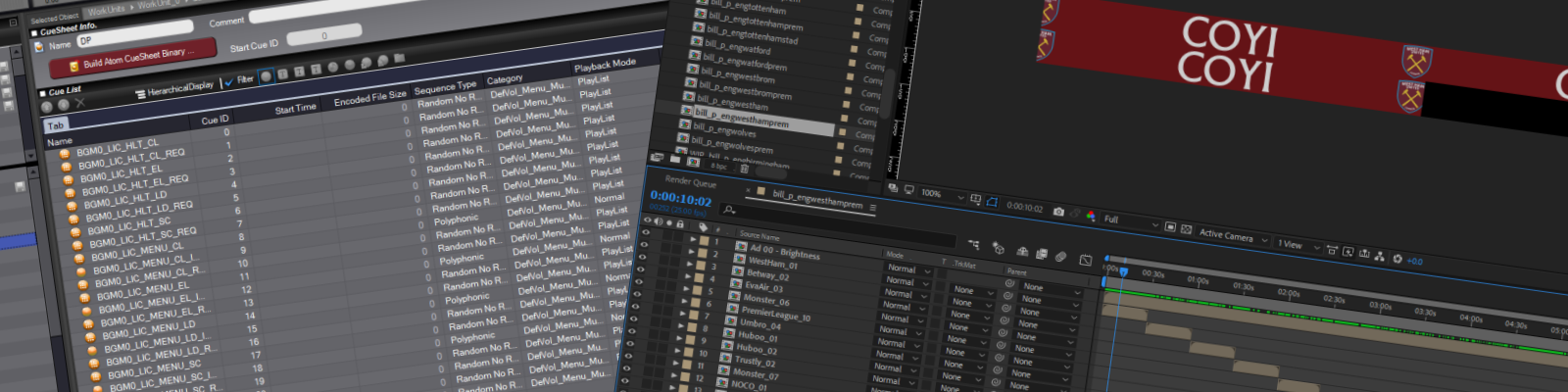The image size is (1568, 392).
Task: Expand the WestHam_01 layer properties
Action: 689,252
